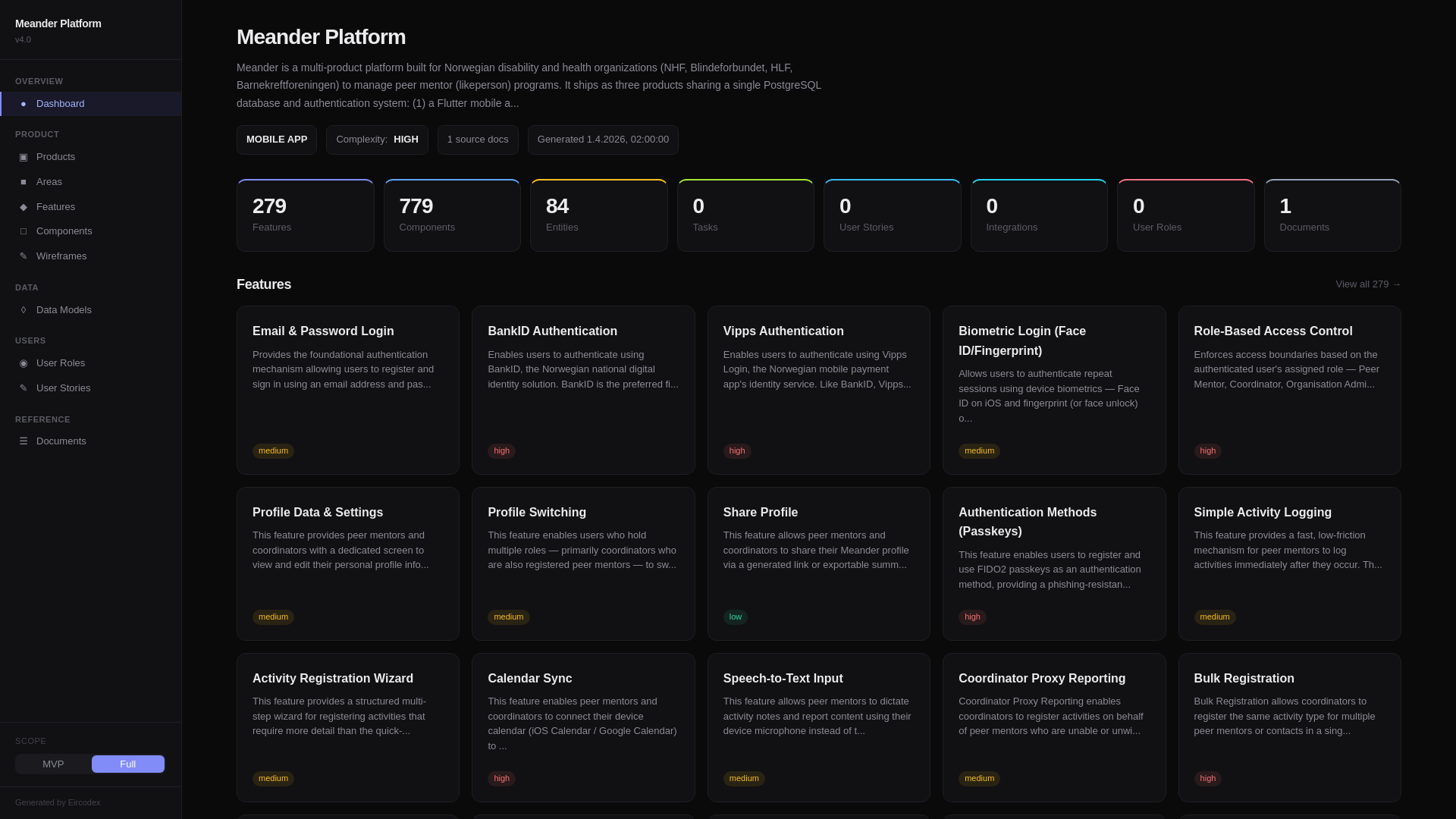Open Speech-to-Text Input card
Screen dimensions: 1456x819
(x=819, y=727)
